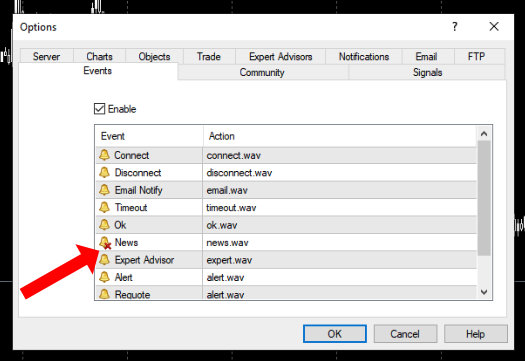Image resolution: width=525 pixels, height=361 pixels.
Task: Confirm with the OK button
Action: (x=334, y=334)
